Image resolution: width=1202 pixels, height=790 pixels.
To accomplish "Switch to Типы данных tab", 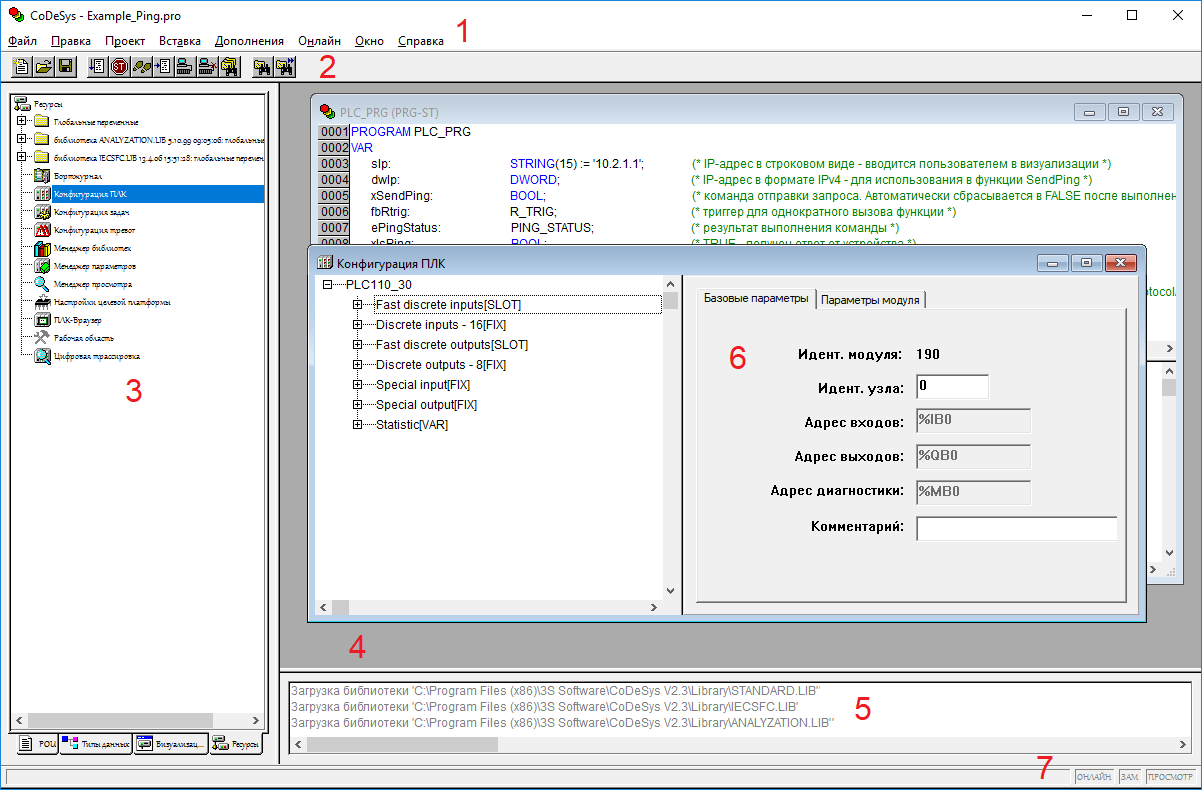I will pos(95,745).
